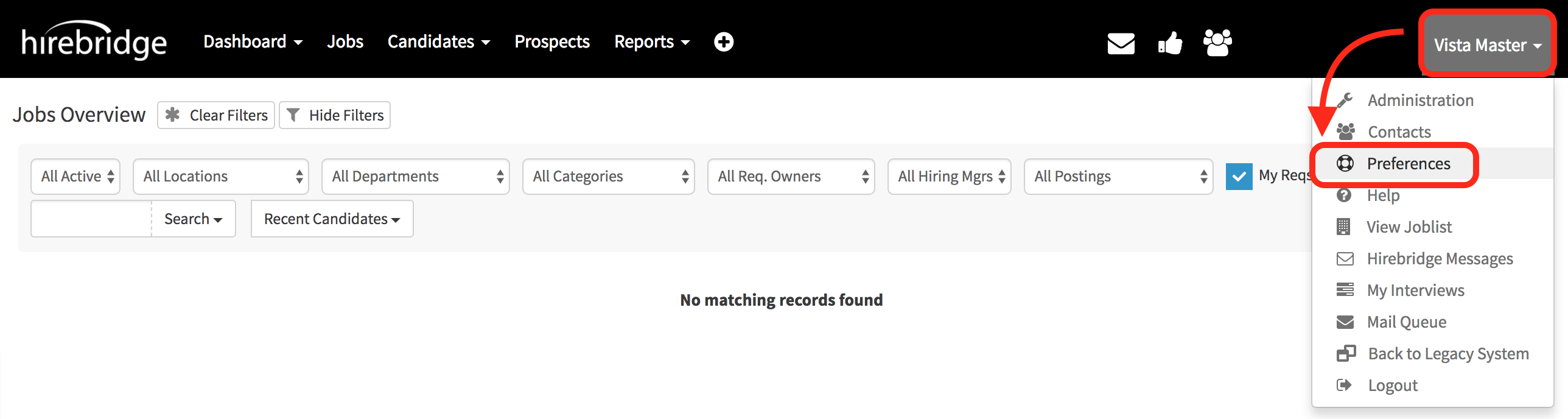Click the group users icon in navbar

pyautogui.click(x=1217, y=43)
